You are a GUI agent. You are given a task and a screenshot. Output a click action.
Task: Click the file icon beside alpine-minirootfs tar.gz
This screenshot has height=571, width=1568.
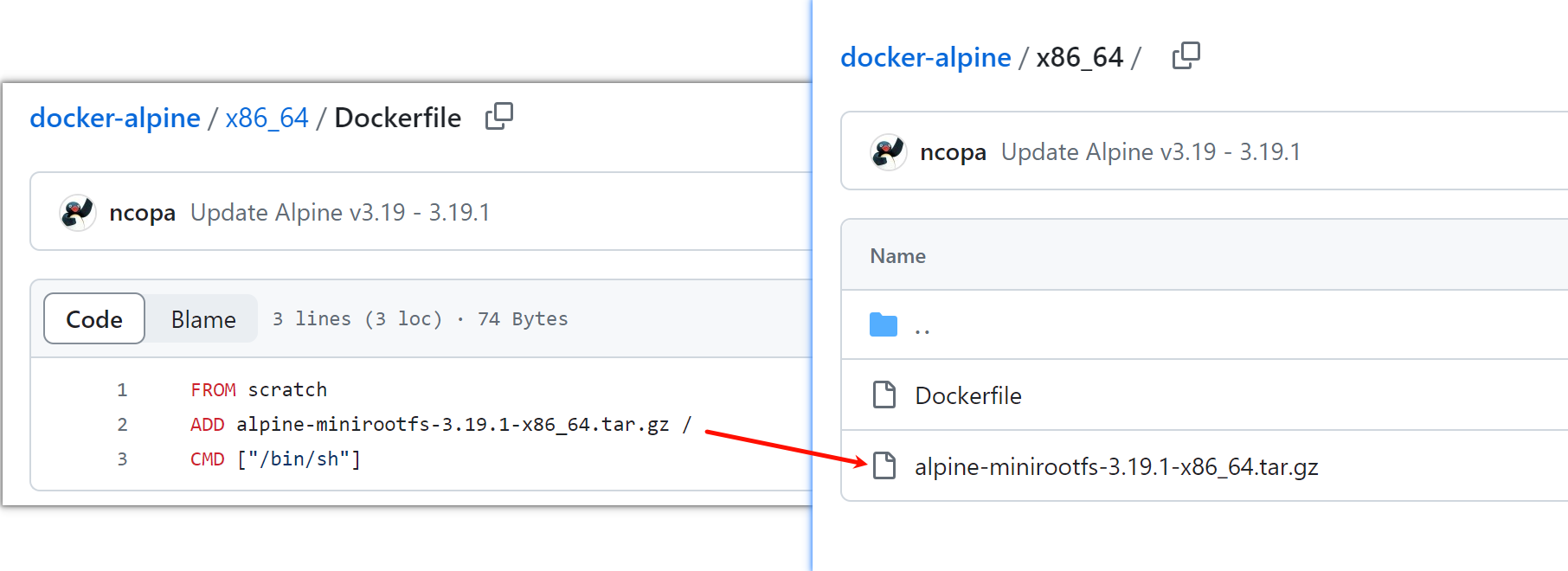pyautogui.click(x=884, y=465)
